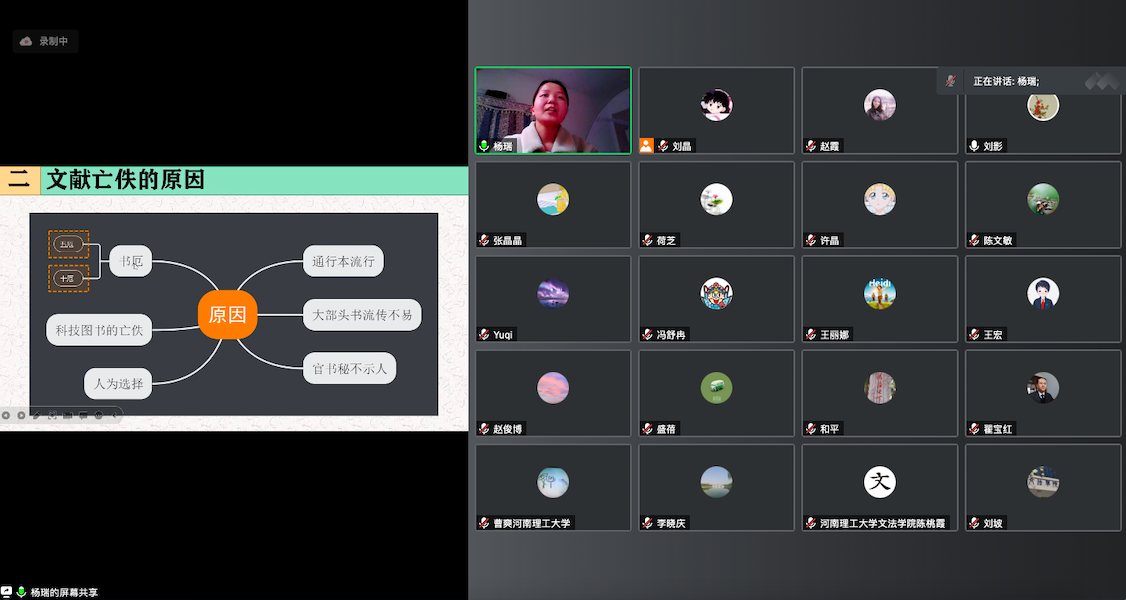Click the 通行本流行 node in the mind map
Image resolution: width=1126 pixels, height=600 pixels.
pyautogui.click(x=343, y=262)
